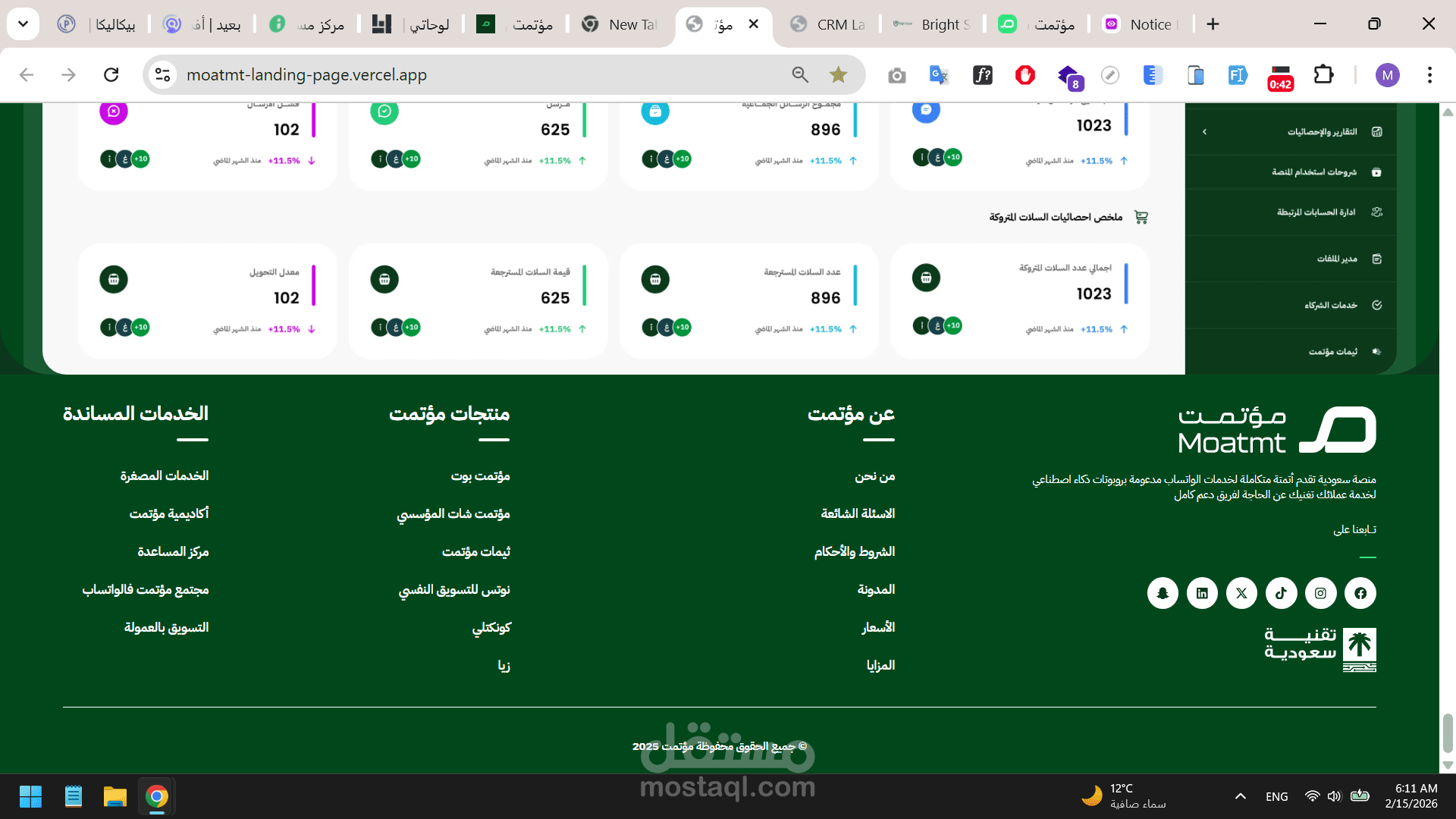Click the X (Twitter) footer icon

point(1241,593)
